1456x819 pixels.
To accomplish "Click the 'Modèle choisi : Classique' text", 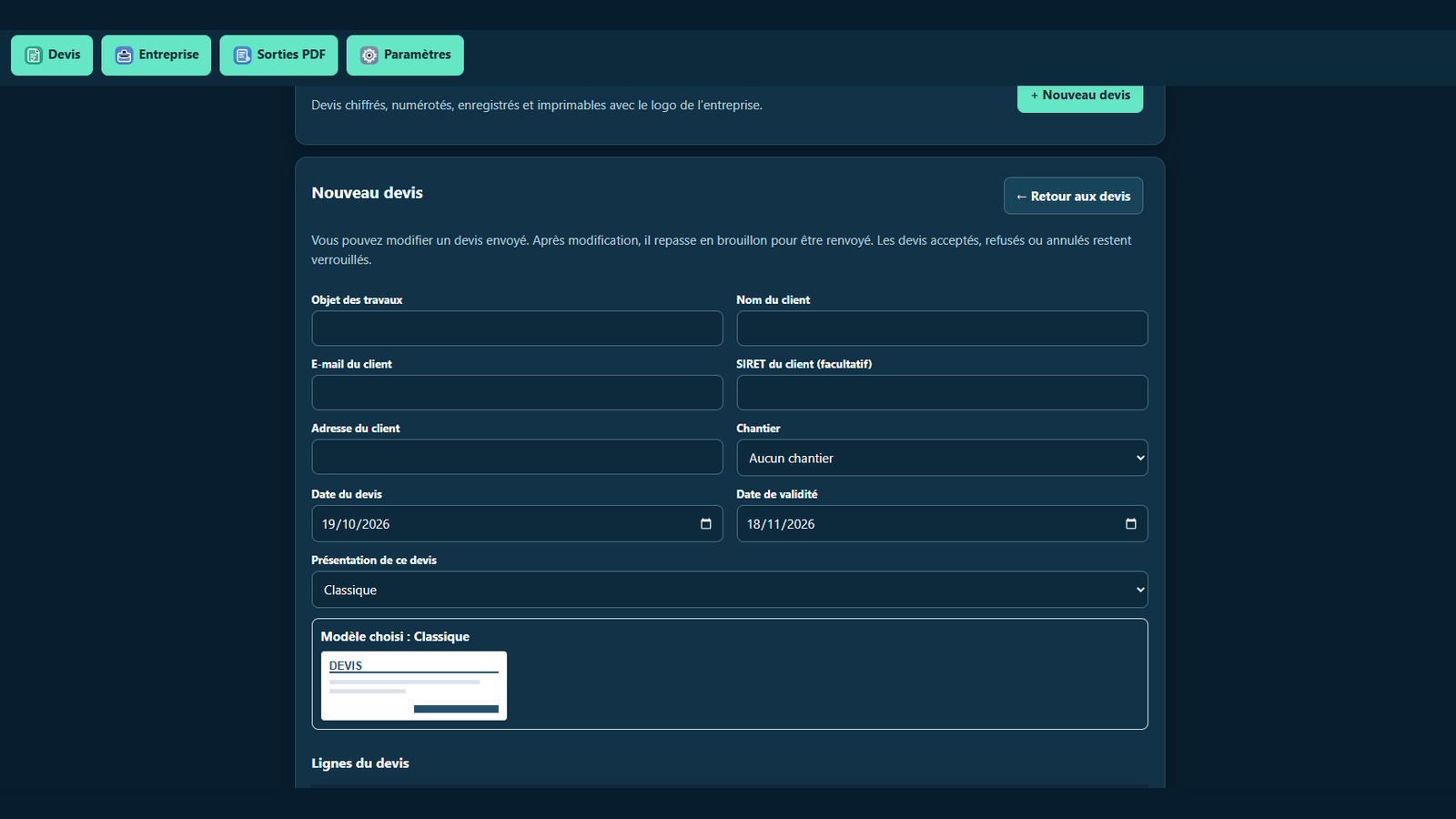I will 395,637.
